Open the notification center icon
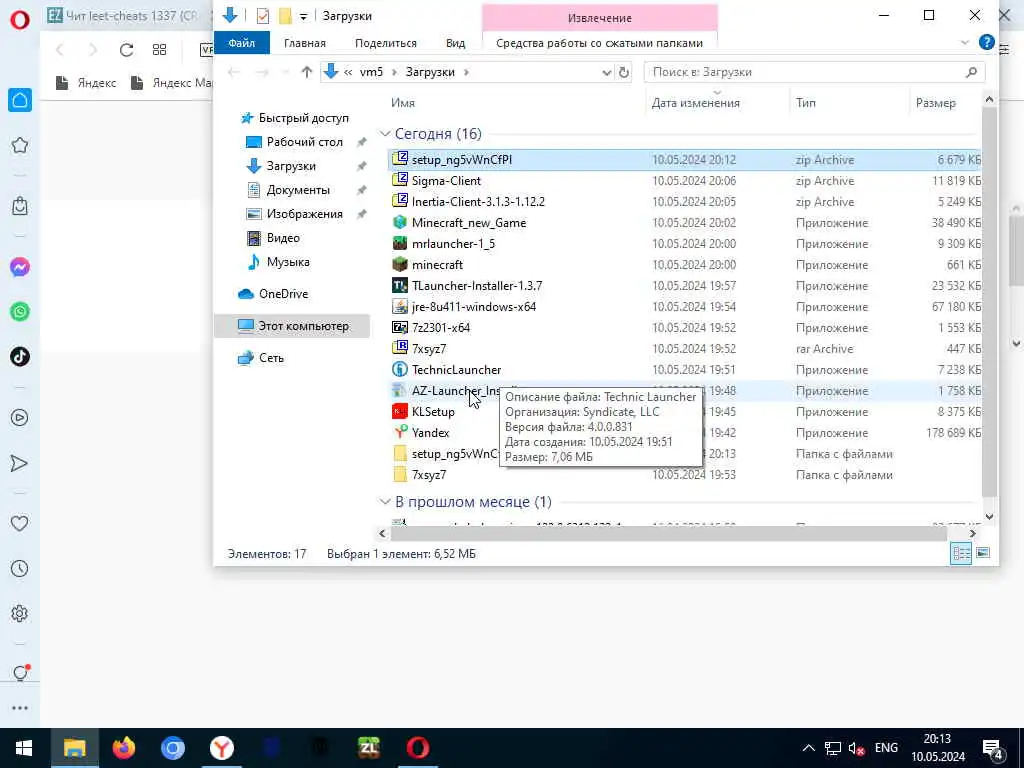 coord(993,748)
